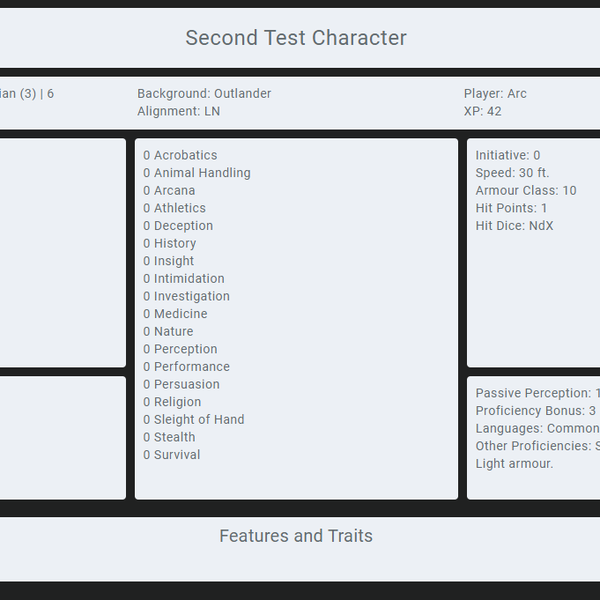
Task: Select the Perception skill line
Action: click(x=180, y=349)
